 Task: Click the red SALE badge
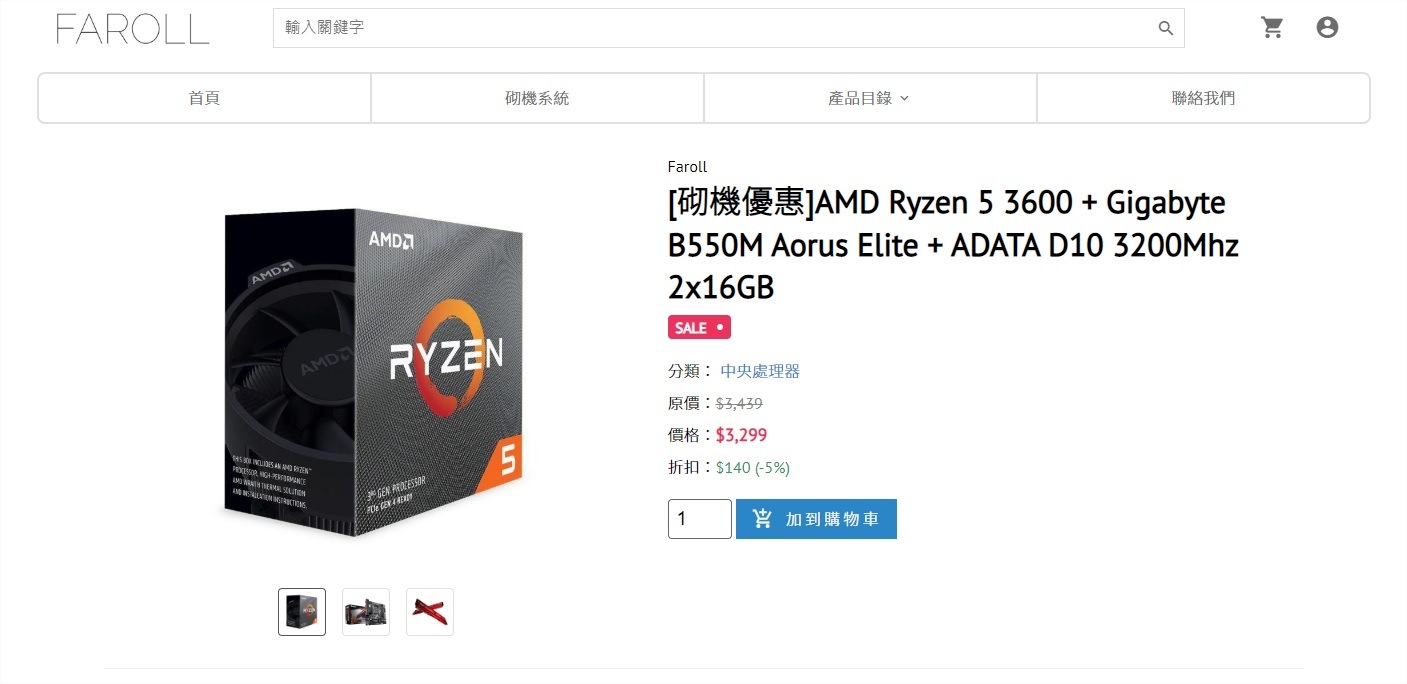click(x=699, y=327)
